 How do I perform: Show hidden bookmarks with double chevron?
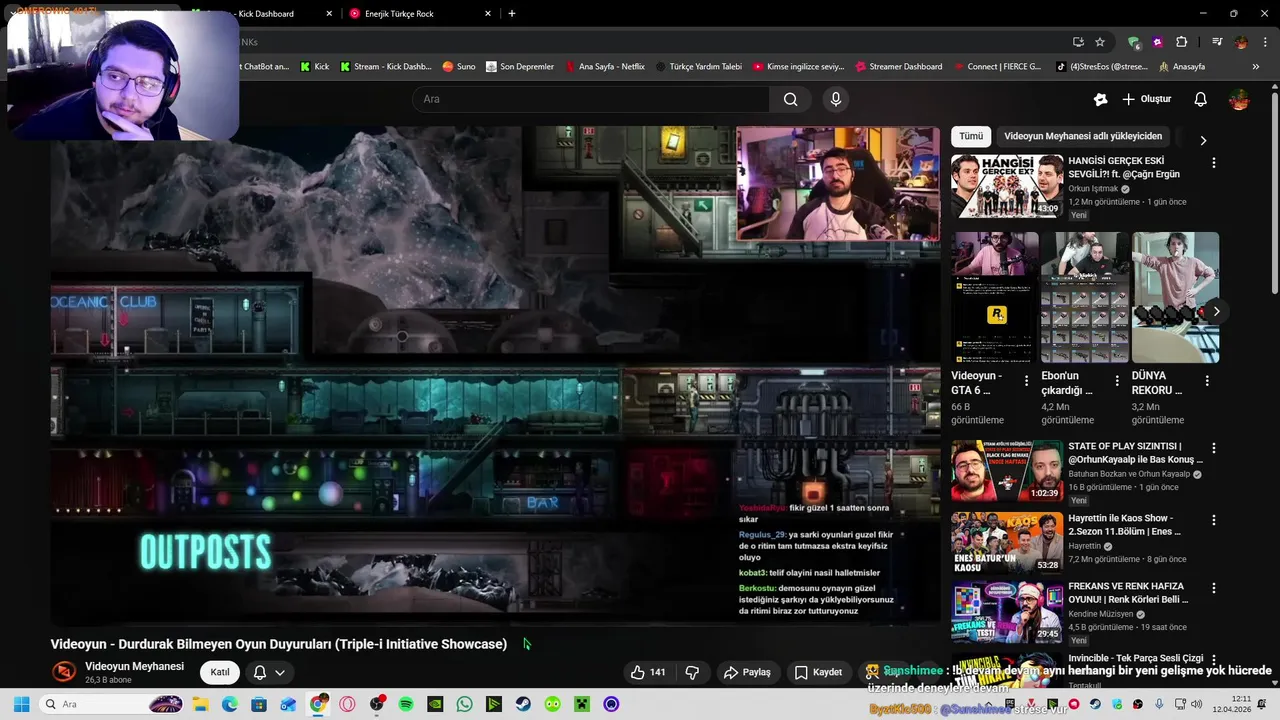tap(1257, 67)
